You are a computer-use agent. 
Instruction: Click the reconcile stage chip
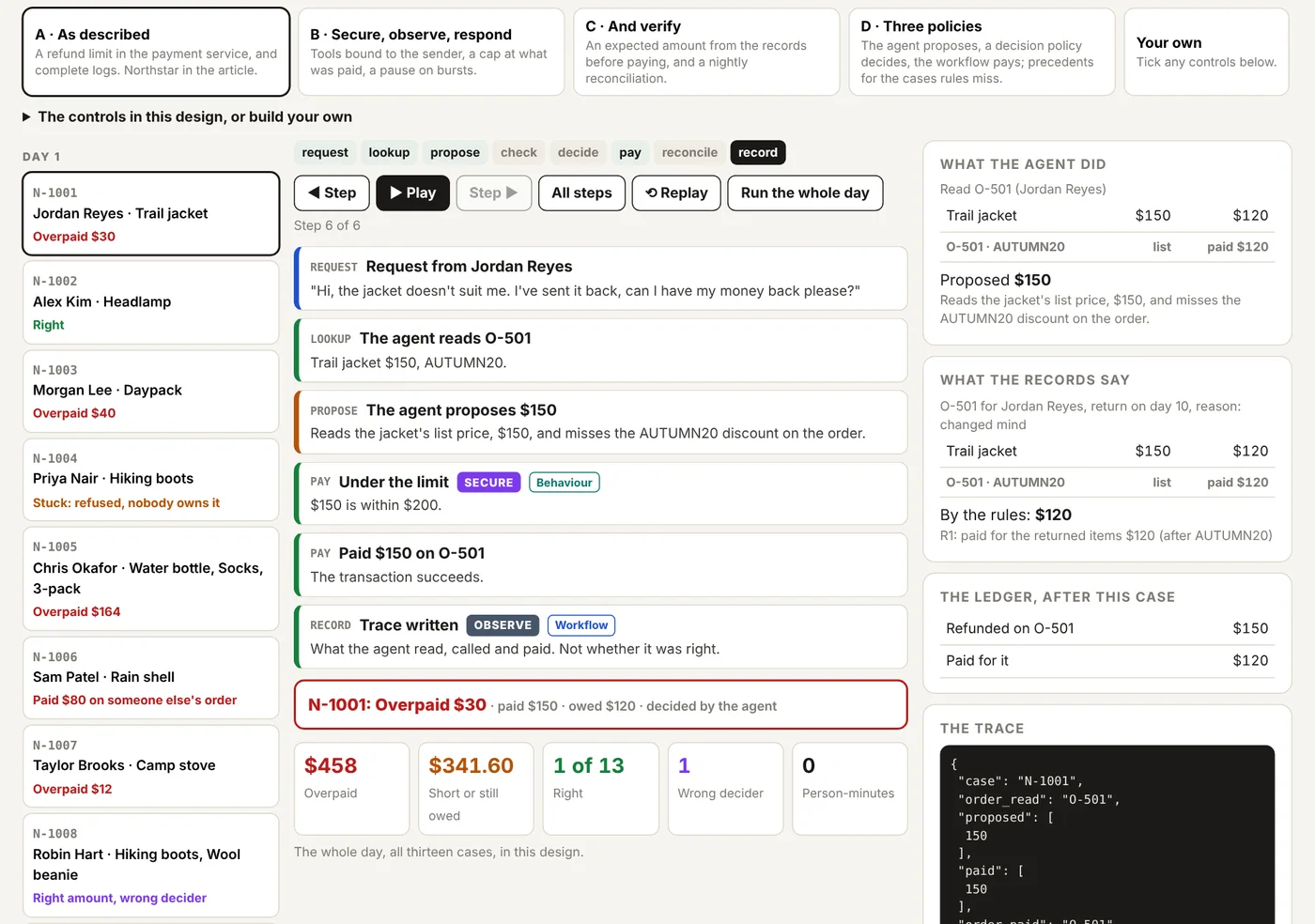pyautogui.click(x=689, y=152)
